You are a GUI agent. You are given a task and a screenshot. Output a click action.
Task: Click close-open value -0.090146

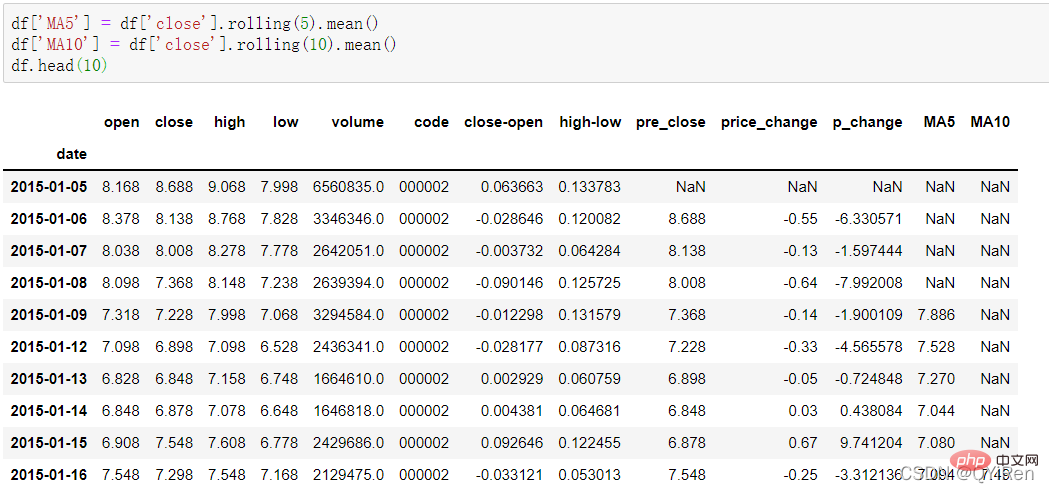pyautogui.click(x=509, y=283)
